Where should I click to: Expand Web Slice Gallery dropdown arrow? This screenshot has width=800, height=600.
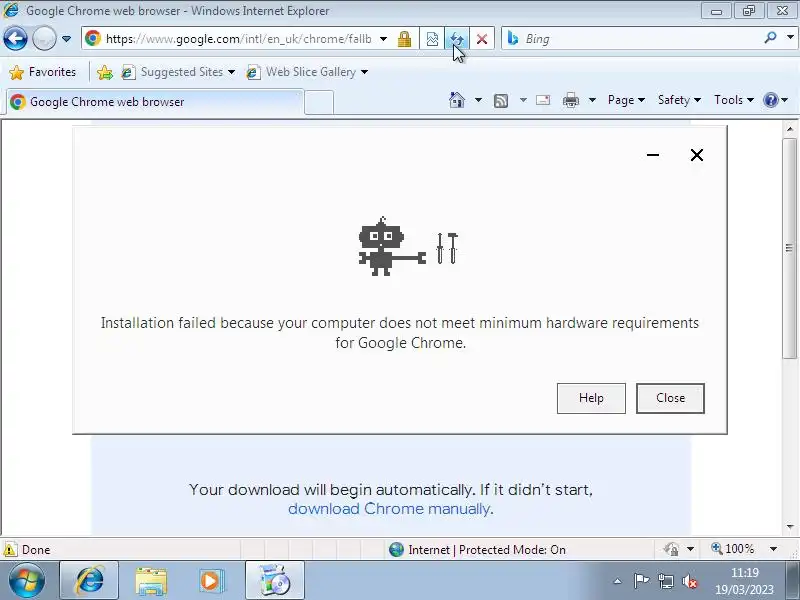click(364, 72)
